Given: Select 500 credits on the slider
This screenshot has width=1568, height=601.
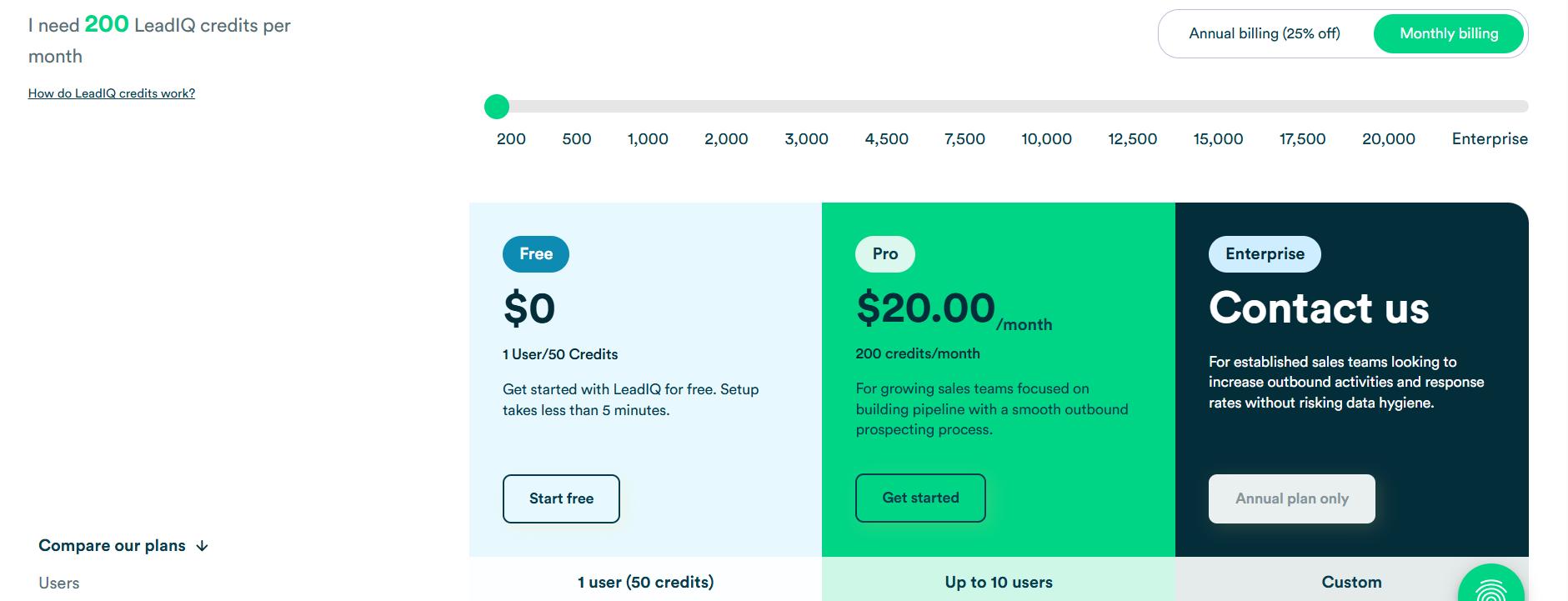Looking at the screenshot, I should coord(576,139).
